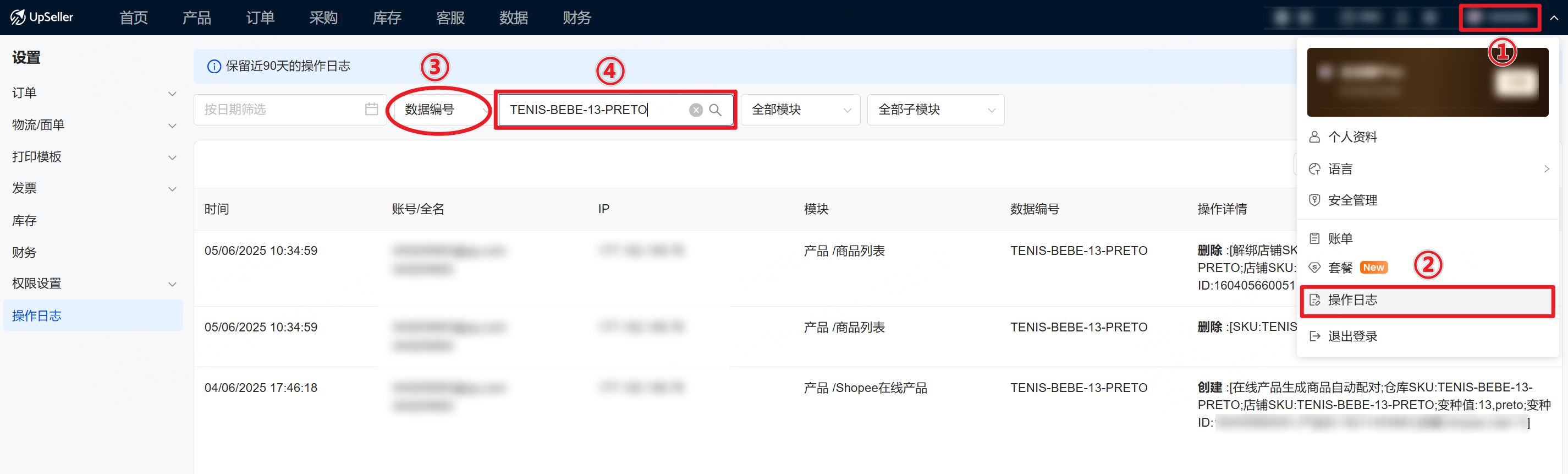
Task: Expand 物流/面单 settings section
Action: click(93, 125)
